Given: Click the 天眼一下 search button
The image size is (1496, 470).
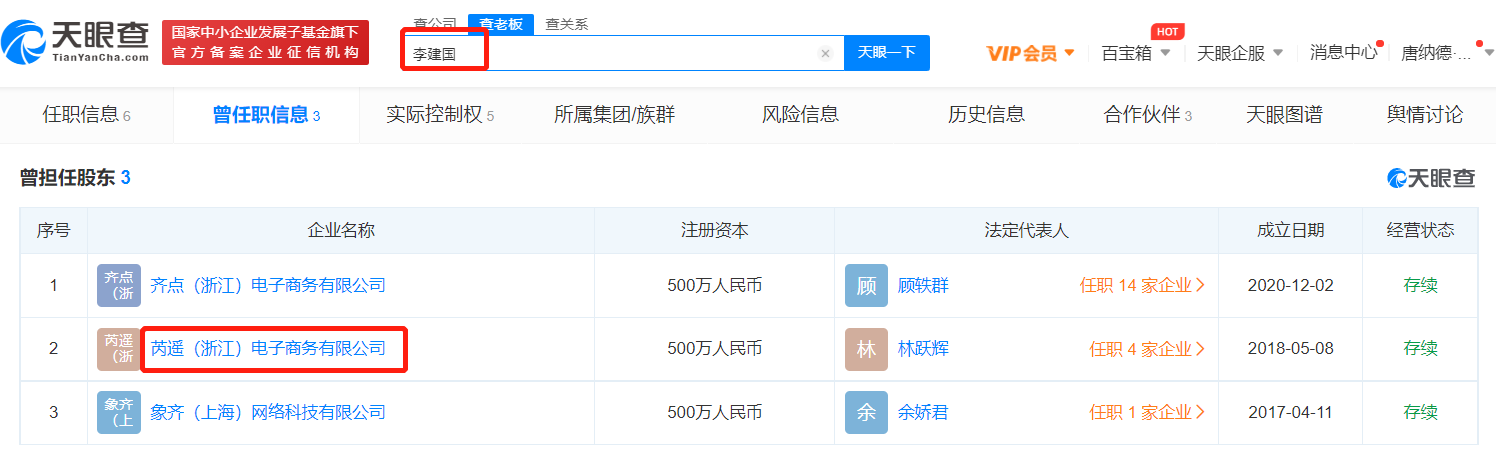Looking at the screenshot, I should 886,53.
